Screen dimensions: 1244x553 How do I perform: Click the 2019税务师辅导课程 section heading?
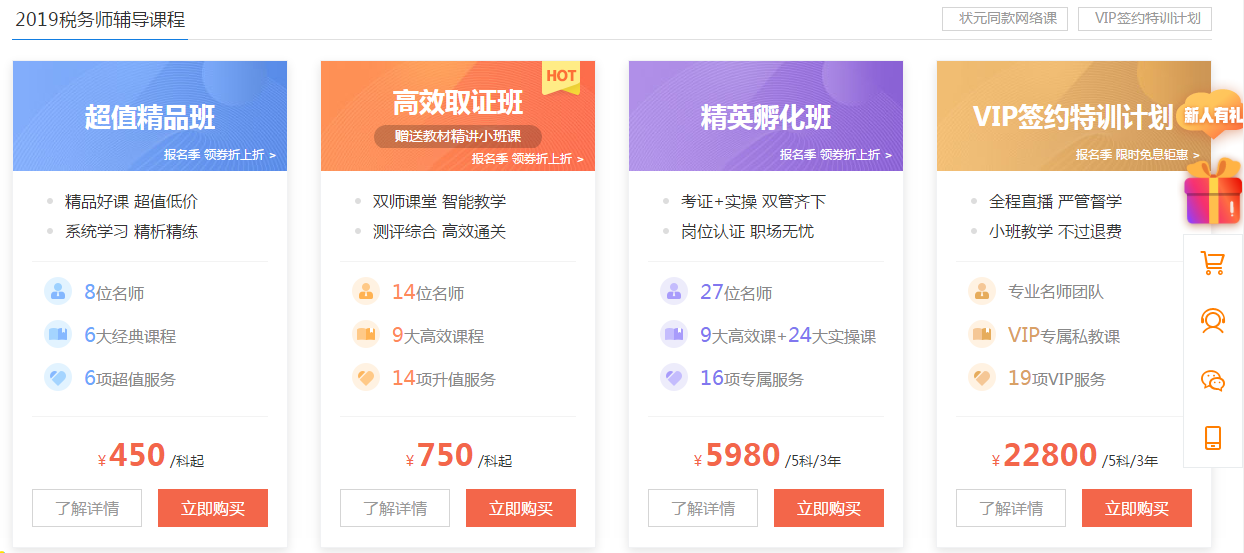[100, 20]
